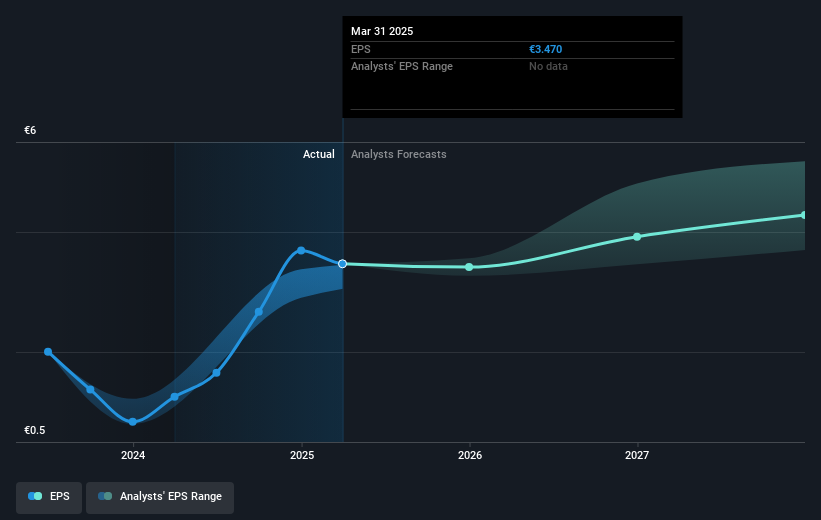Screen dimensions: 821x520
Task: Click the lowest EPS point at 2024
Action: 133,422
